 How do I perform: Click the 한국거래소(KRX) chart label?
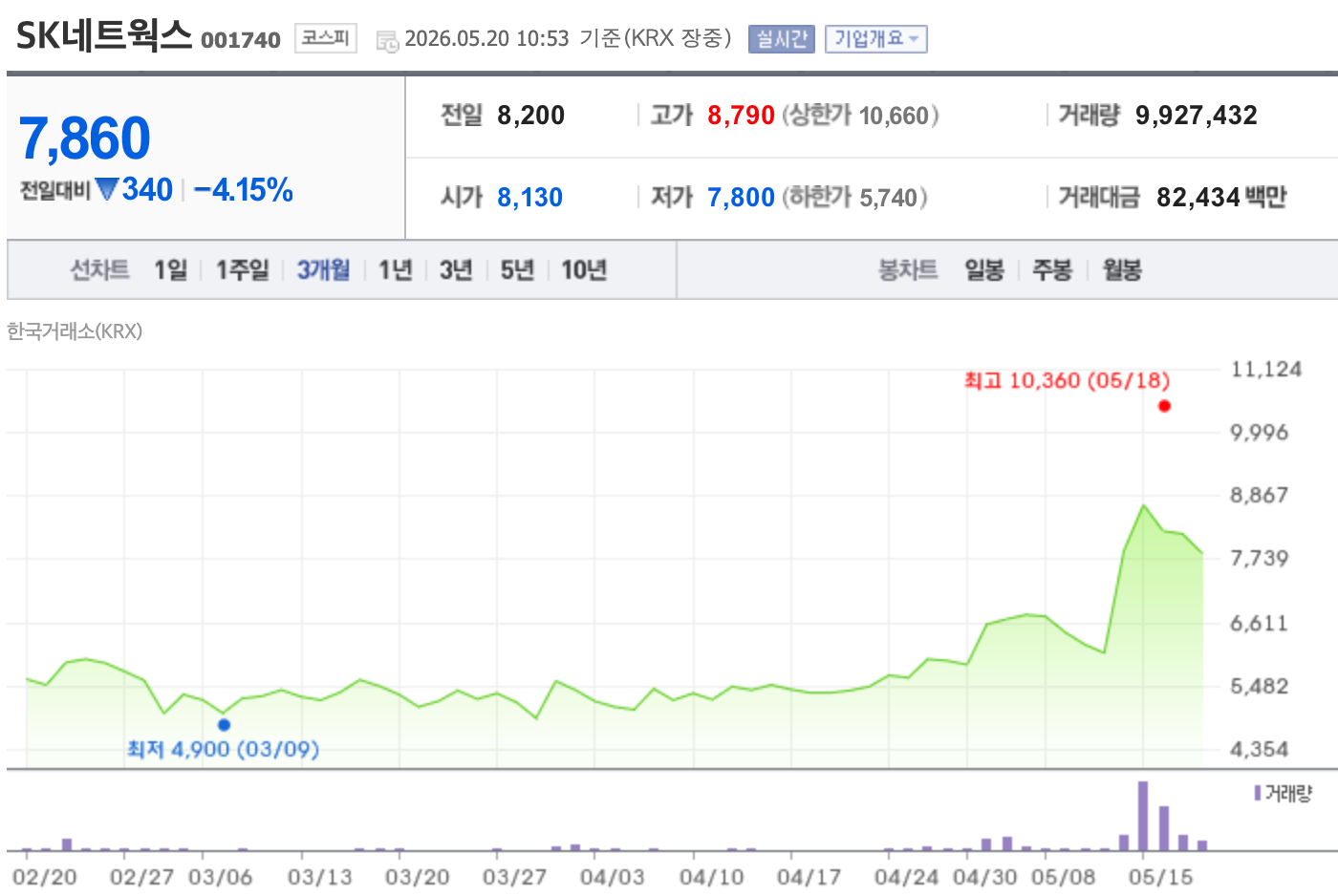[x=75, y=331]
